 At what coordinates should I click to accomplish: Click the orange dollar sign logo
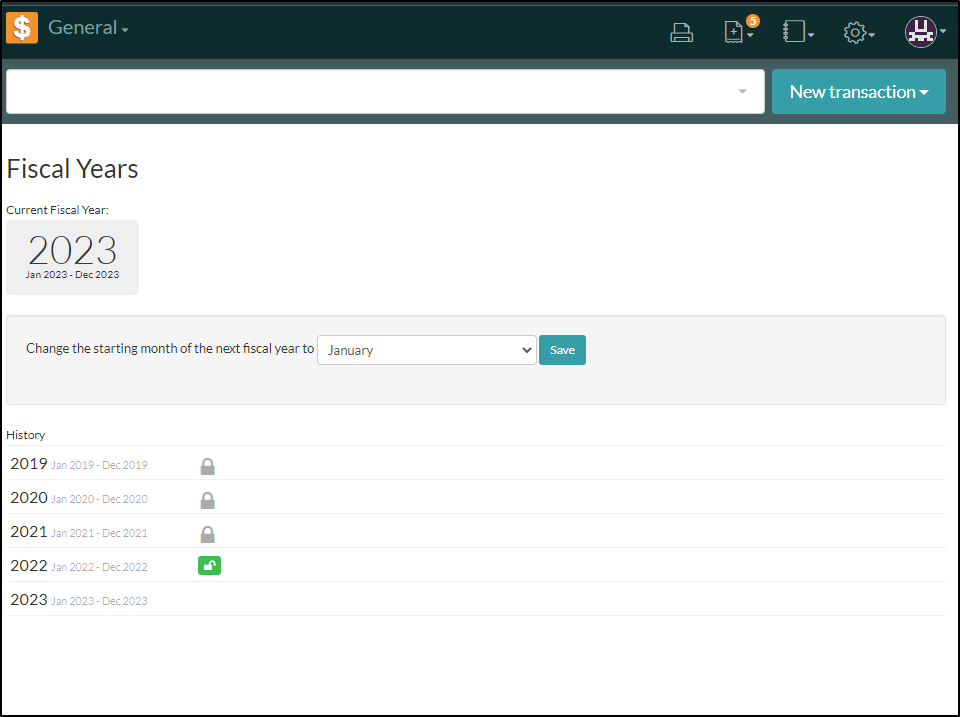pyautogui.click(x=22, y=28)
